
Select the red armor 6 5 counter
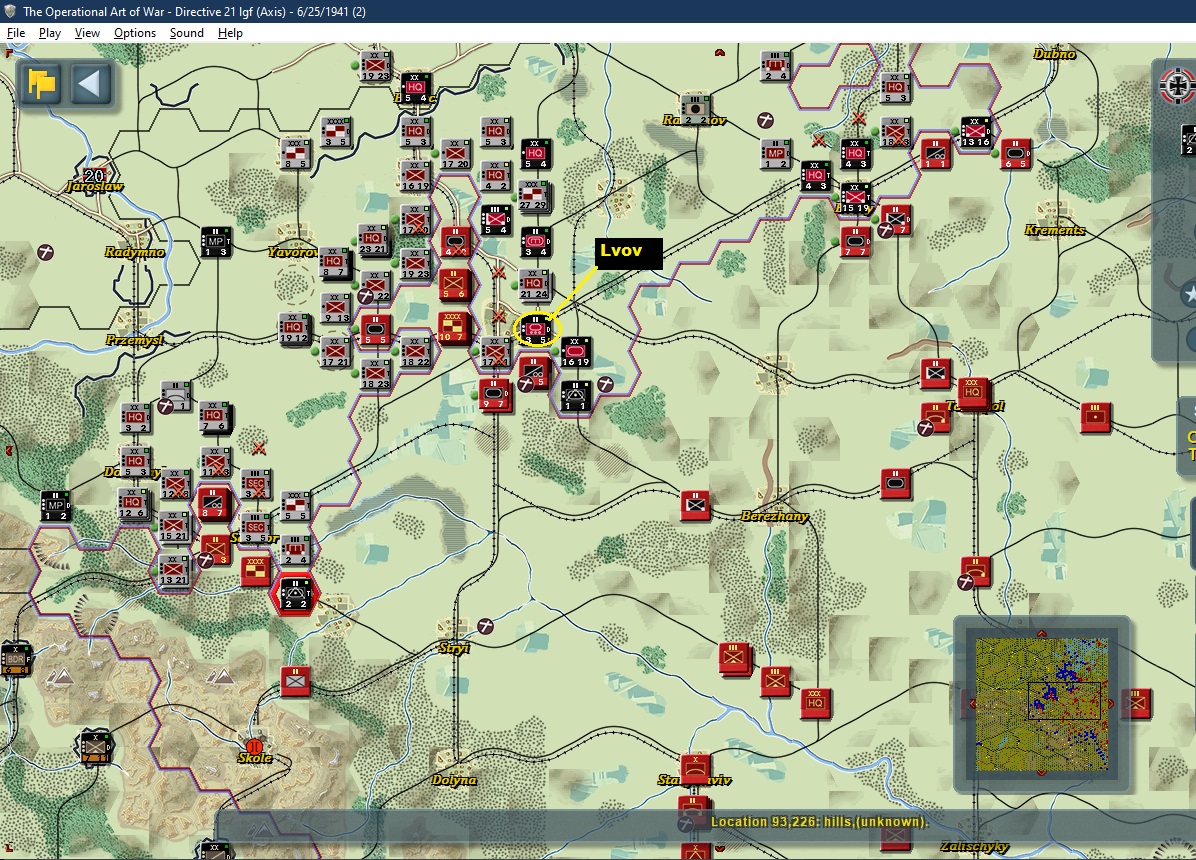1015,153
